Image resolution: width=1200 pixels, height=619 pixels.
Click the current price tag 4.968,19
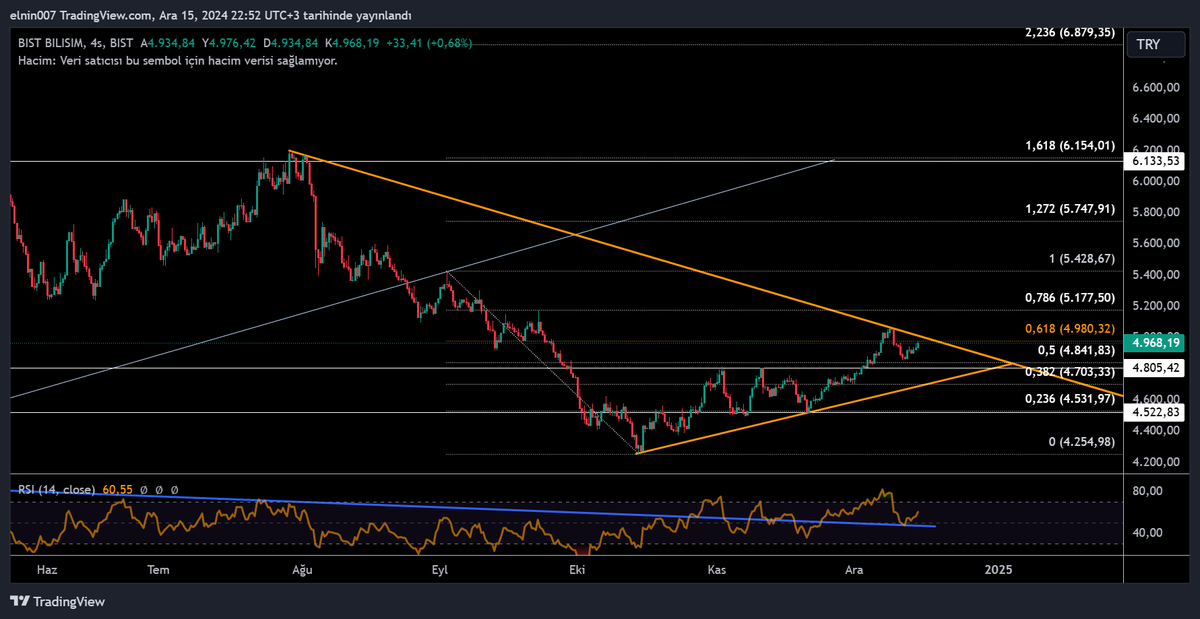point(1152,343)
